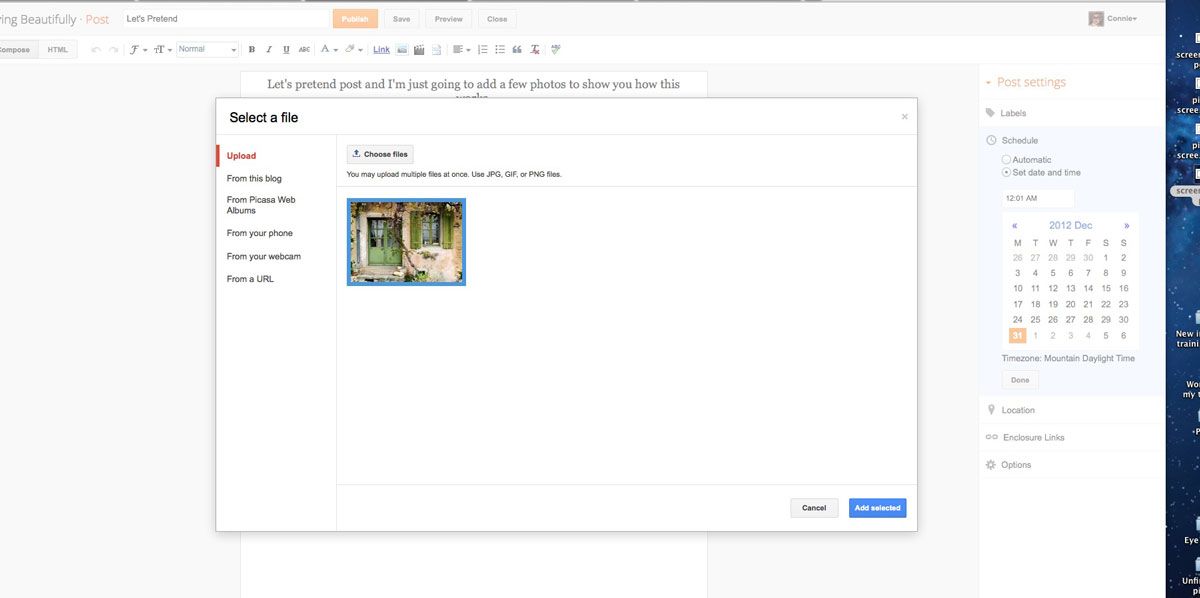Select the Set date and time option

pyautogui.click(x=1006, y=173)
